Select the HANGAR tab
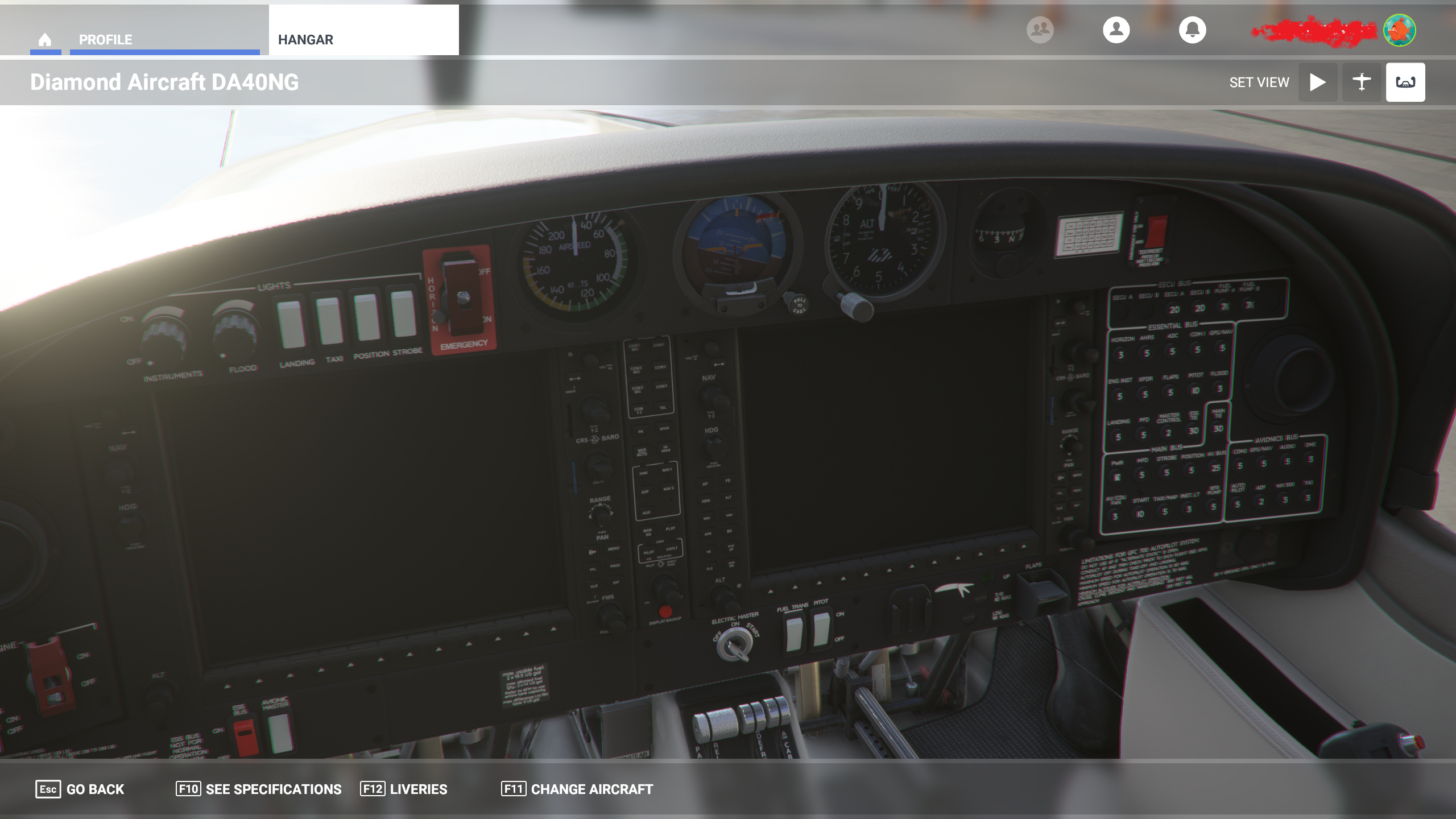Viewport: 1456px width, 819px height. coord(363,30)
